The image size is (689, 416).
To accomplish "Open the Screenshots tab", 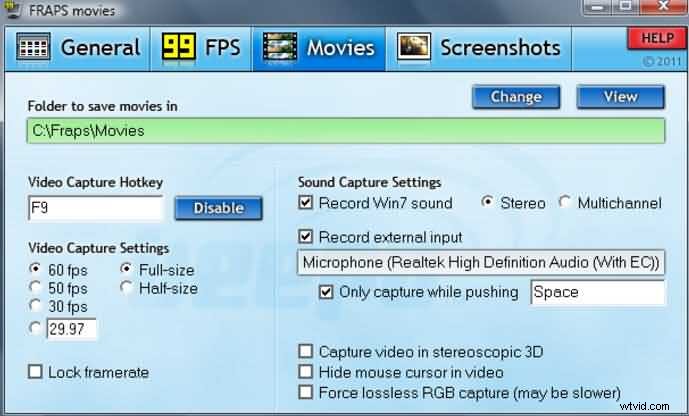I will [x=499, y=47].
